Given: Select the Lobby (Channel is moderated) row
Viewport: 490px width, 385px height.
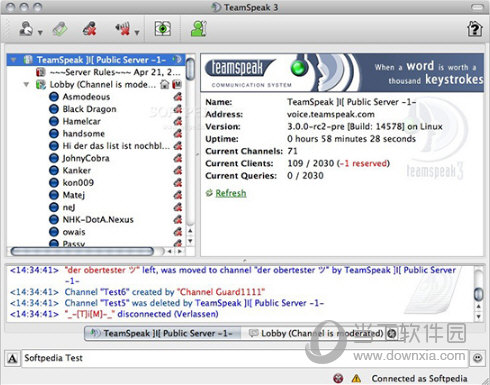Looking at the screenshot, I should (x=103, y=84).
